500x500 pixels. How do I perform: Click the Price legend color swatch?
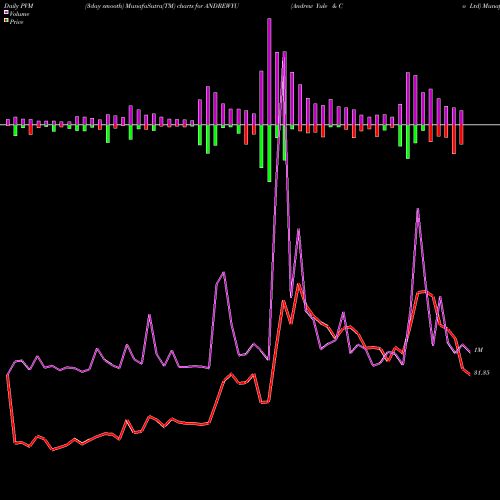pyautogui.click(x=6, y=21)
